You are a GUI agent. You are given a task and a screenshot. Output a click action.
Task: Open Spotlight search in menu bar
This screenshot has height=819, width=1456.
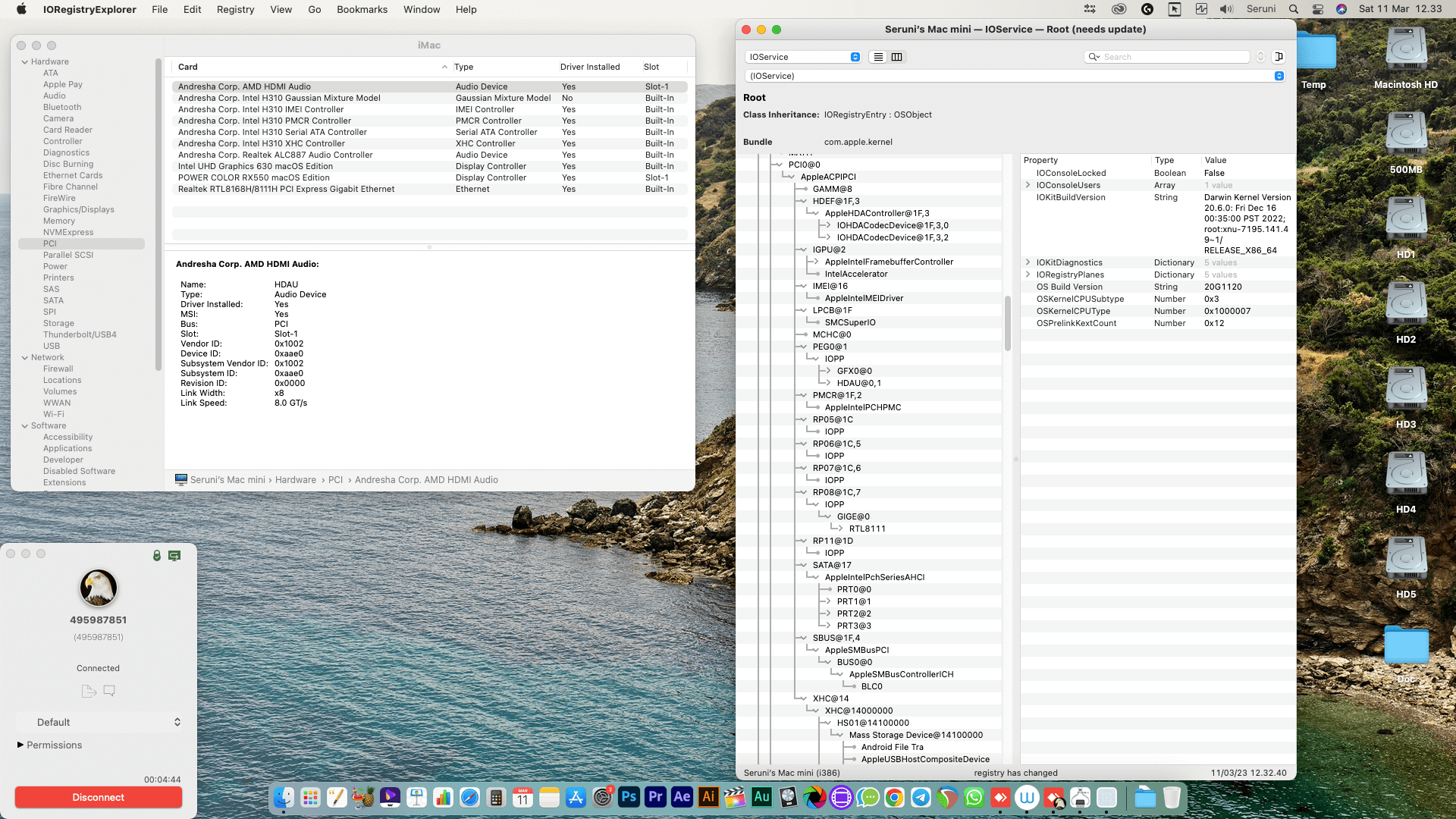[x=1294, y=9]
